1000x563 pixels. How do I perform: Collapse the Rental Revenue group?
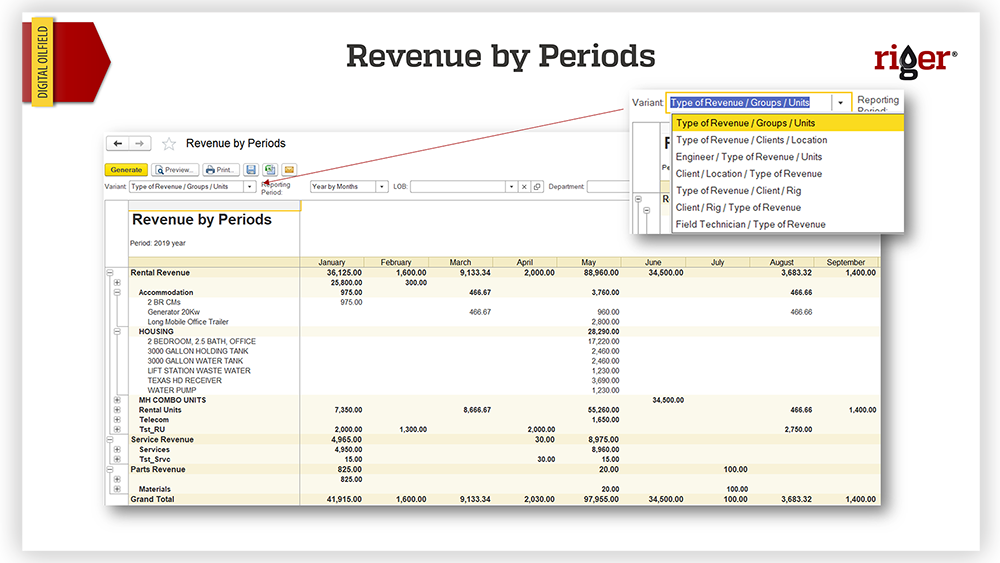pos(109,273)
